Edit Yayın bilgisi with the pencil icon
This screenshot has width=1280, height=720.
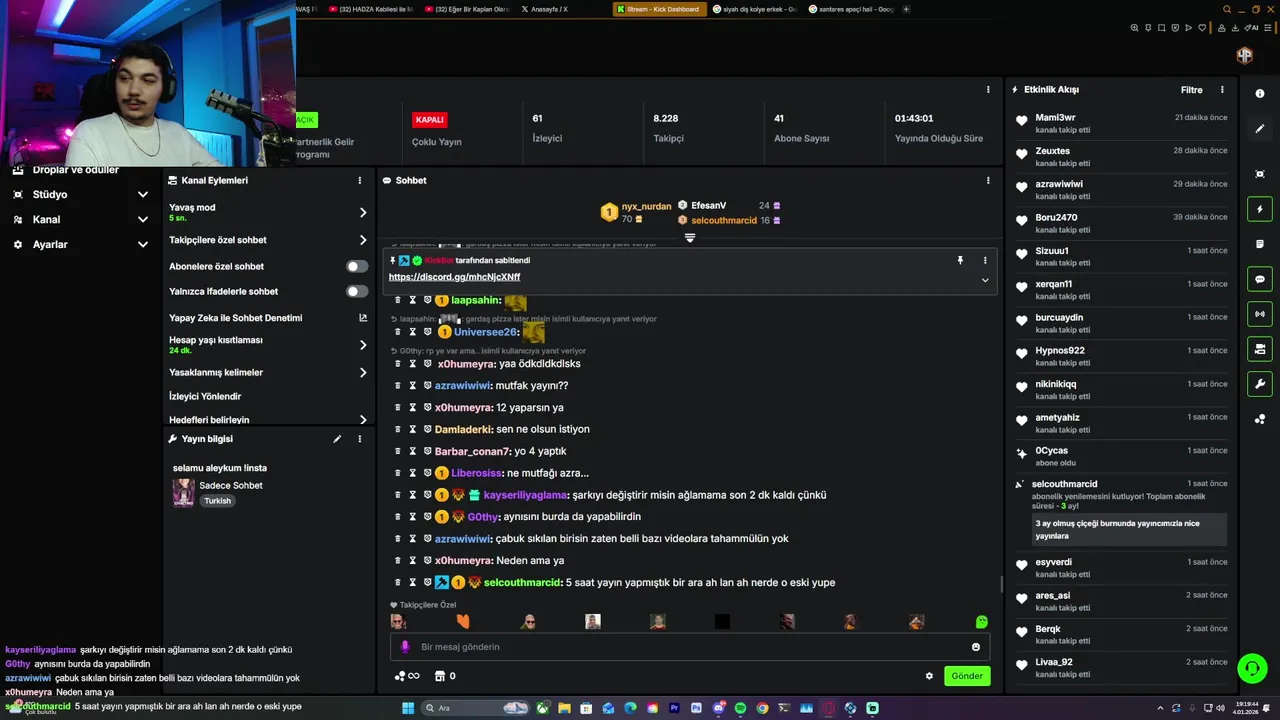point(337,439)
